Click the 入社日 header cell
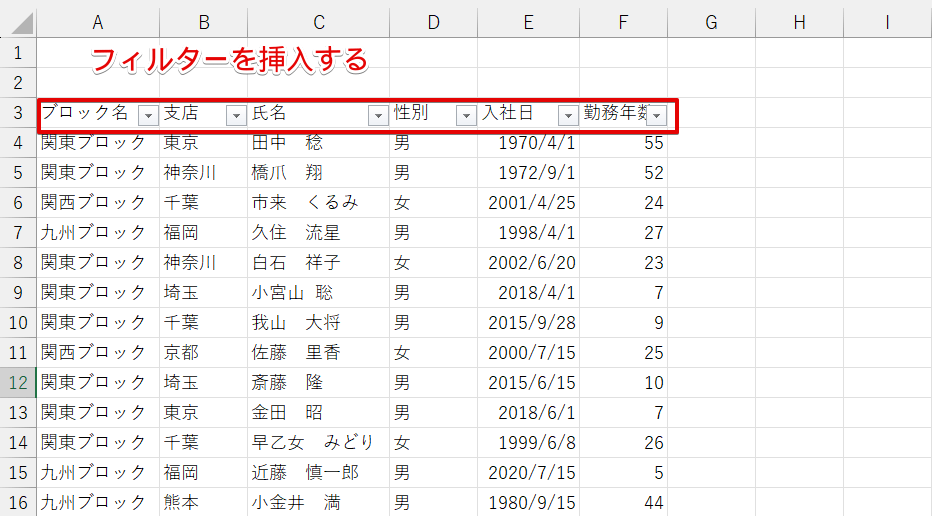932x516 pixels. pos(528,113)
